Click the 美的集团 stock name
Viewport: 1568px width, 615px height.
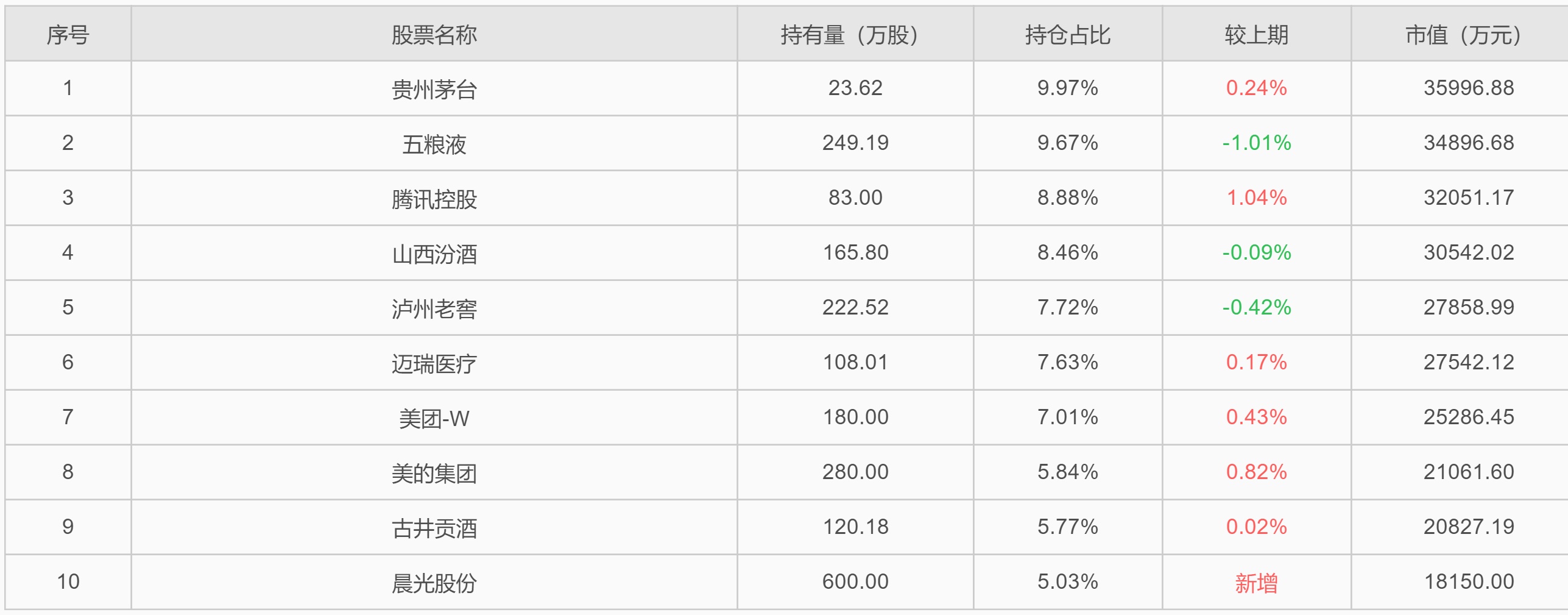(x=434, y=473)
